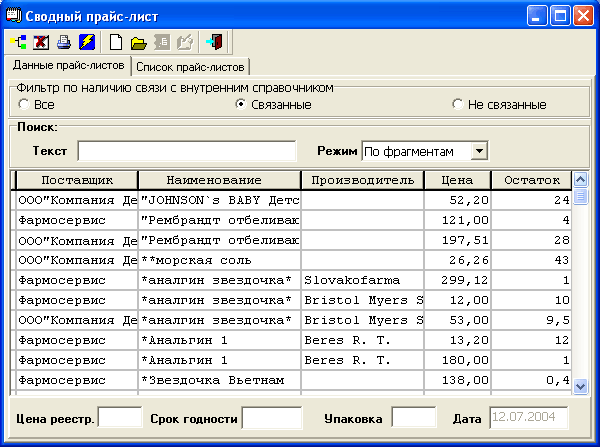Switch to "Список прайс-листов" tab
This screenshot has height=447, width=600.
click(x=190, y=67)
